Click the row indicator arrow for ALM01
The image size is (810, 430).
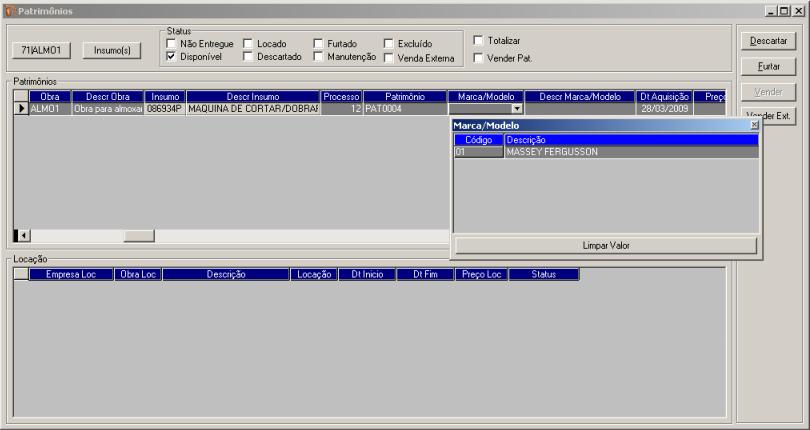click(x=21, y=108)
